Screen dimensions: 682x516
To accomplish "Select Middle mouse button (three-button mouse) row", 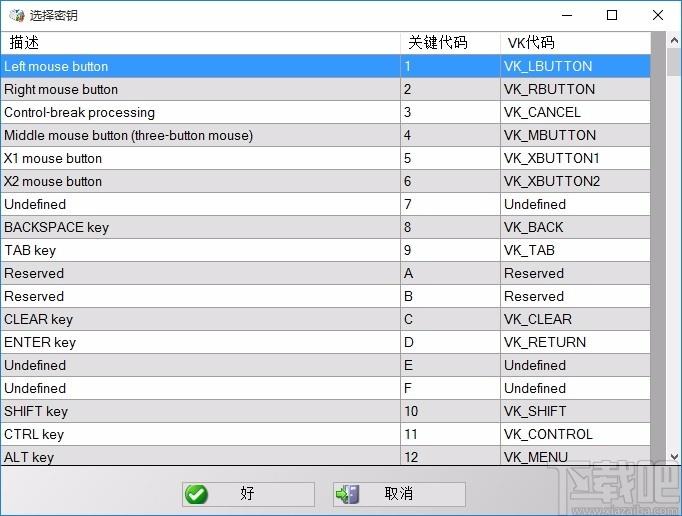I will (x=326, y=135).
